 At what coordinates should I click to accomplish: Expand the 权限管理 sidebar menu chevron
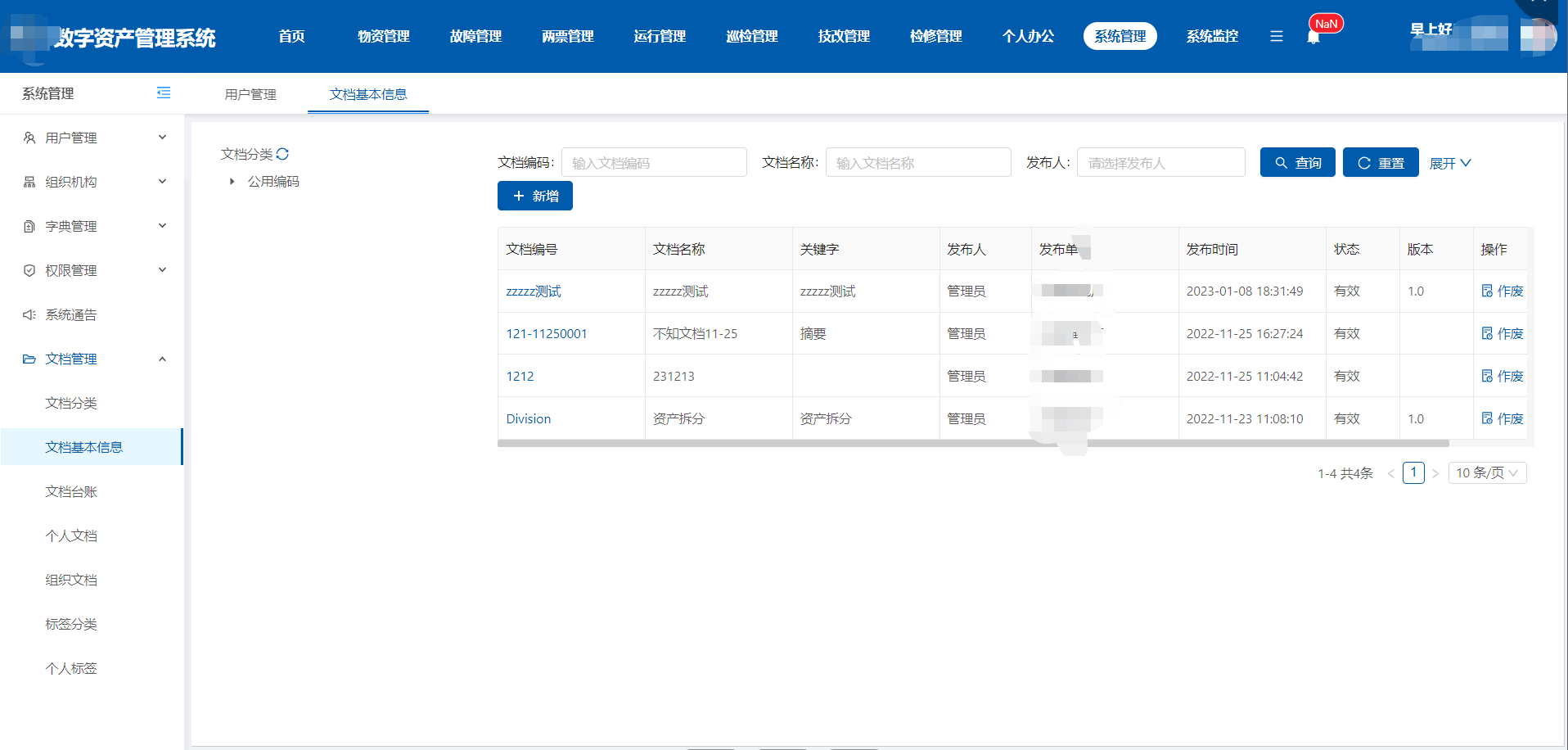162,270
